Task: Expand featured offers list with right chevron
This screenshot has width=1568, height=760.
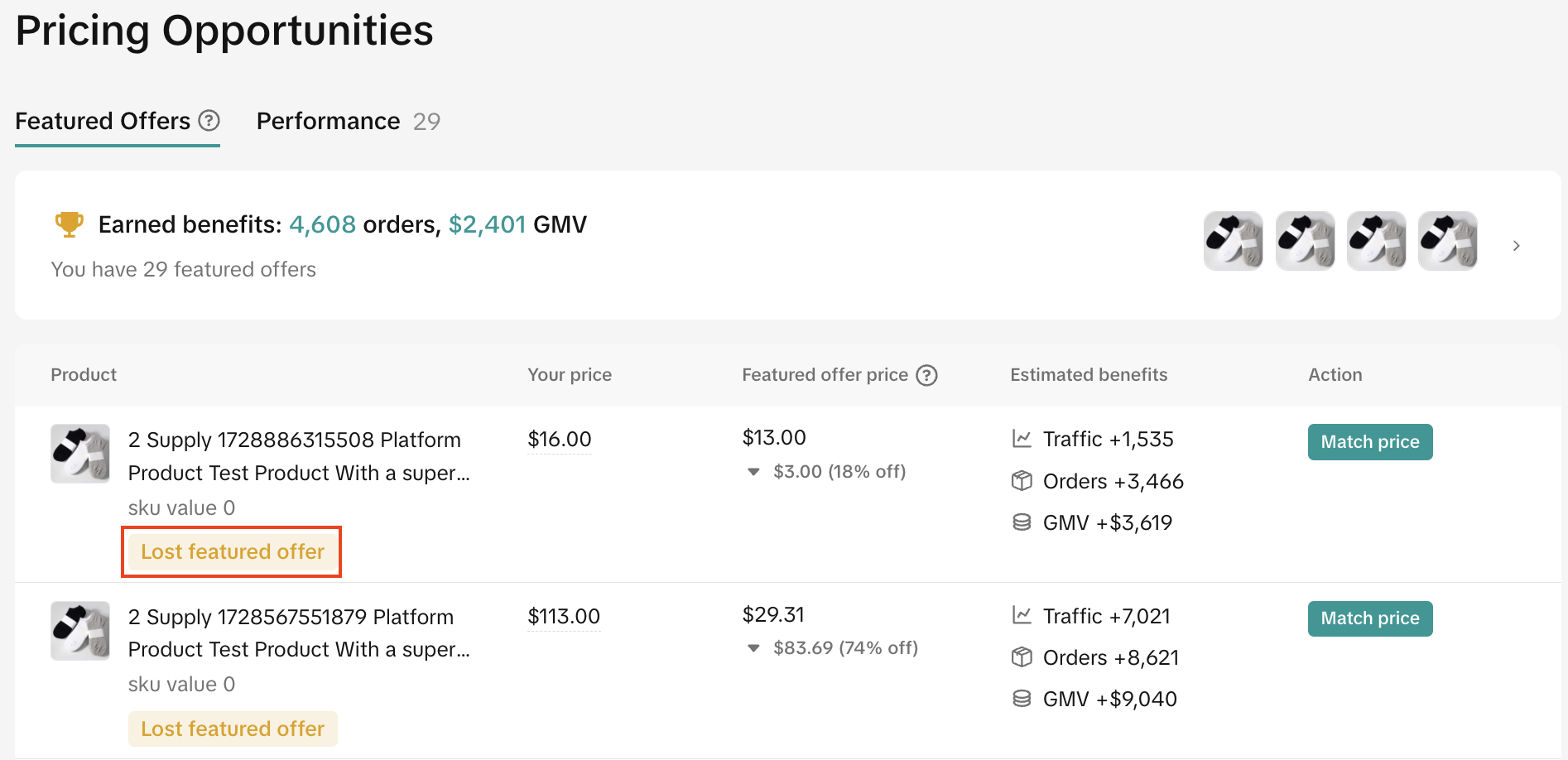Action: coord(1516,246)
